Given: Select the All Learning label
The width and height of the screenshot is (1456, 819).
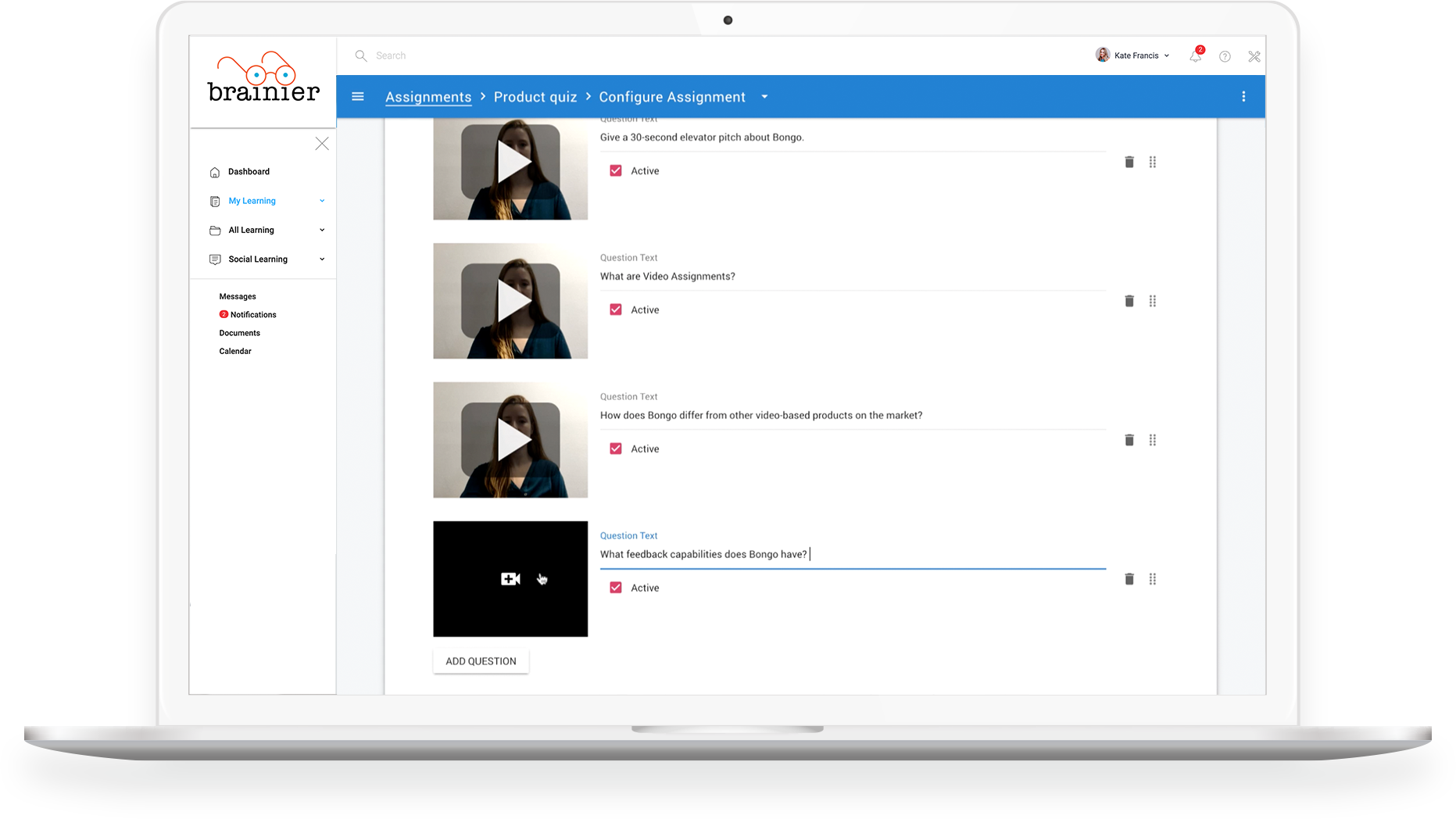Looking at the screenshot, I should 251,231.
